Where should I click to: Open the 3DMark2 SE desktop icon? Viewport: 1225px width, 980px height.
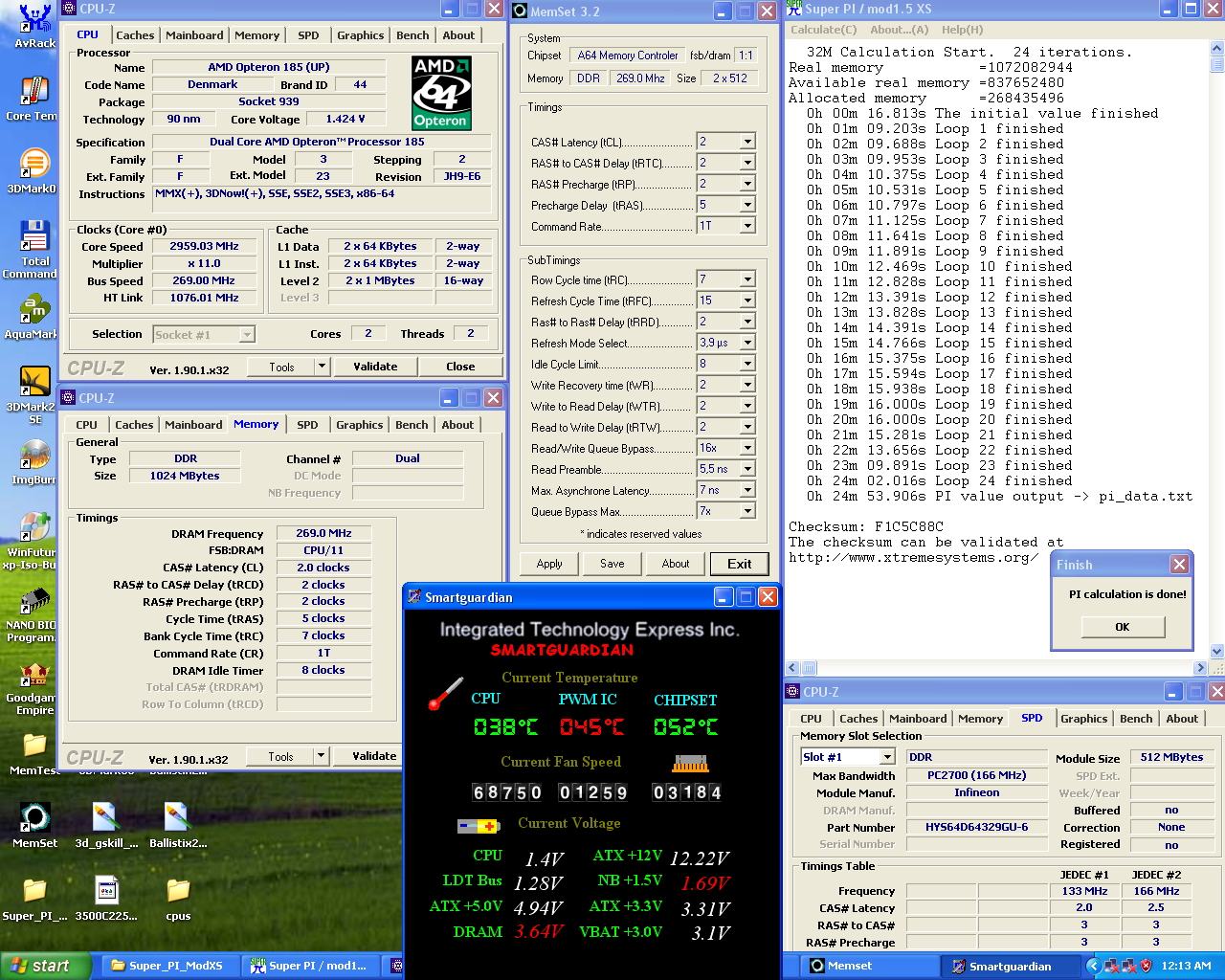point(33,394)
